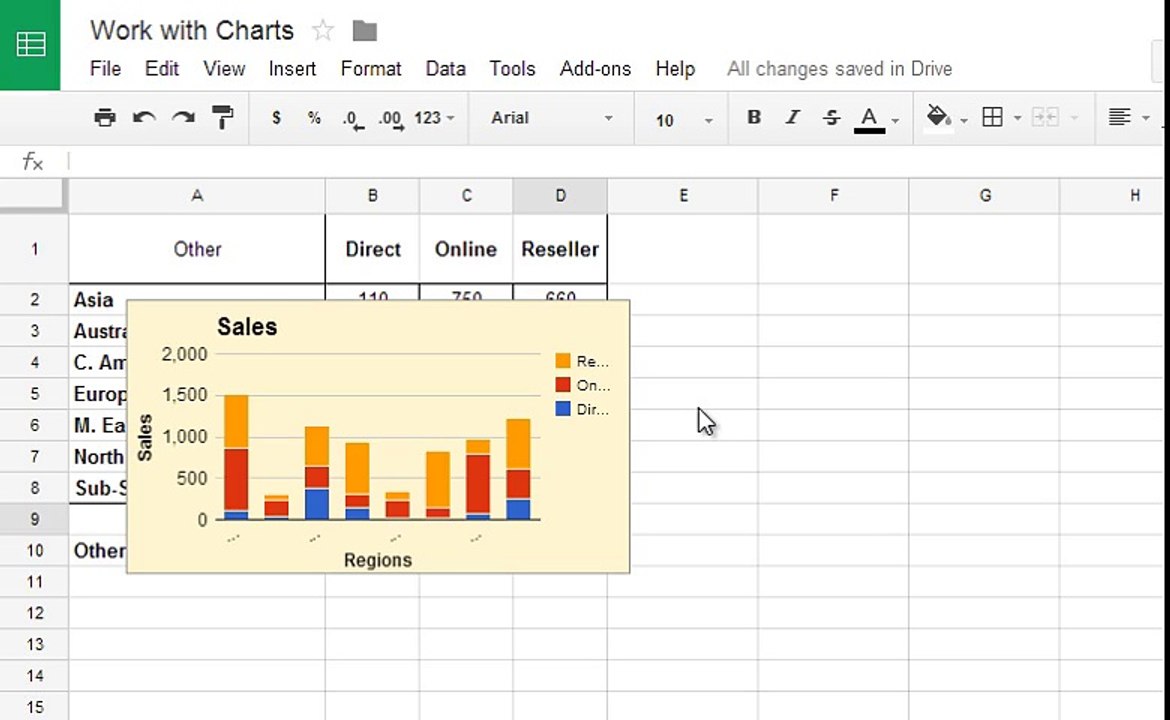1170x720 pixels.
Task: Increase decimal places
Action: (391, 119)
